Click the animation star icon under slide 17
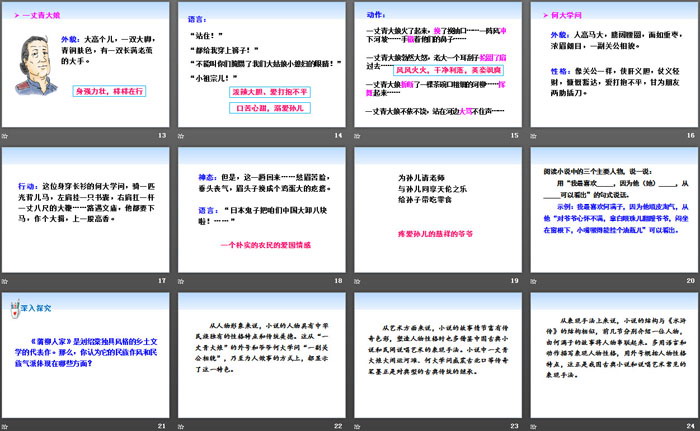 (x=9, y=280)
